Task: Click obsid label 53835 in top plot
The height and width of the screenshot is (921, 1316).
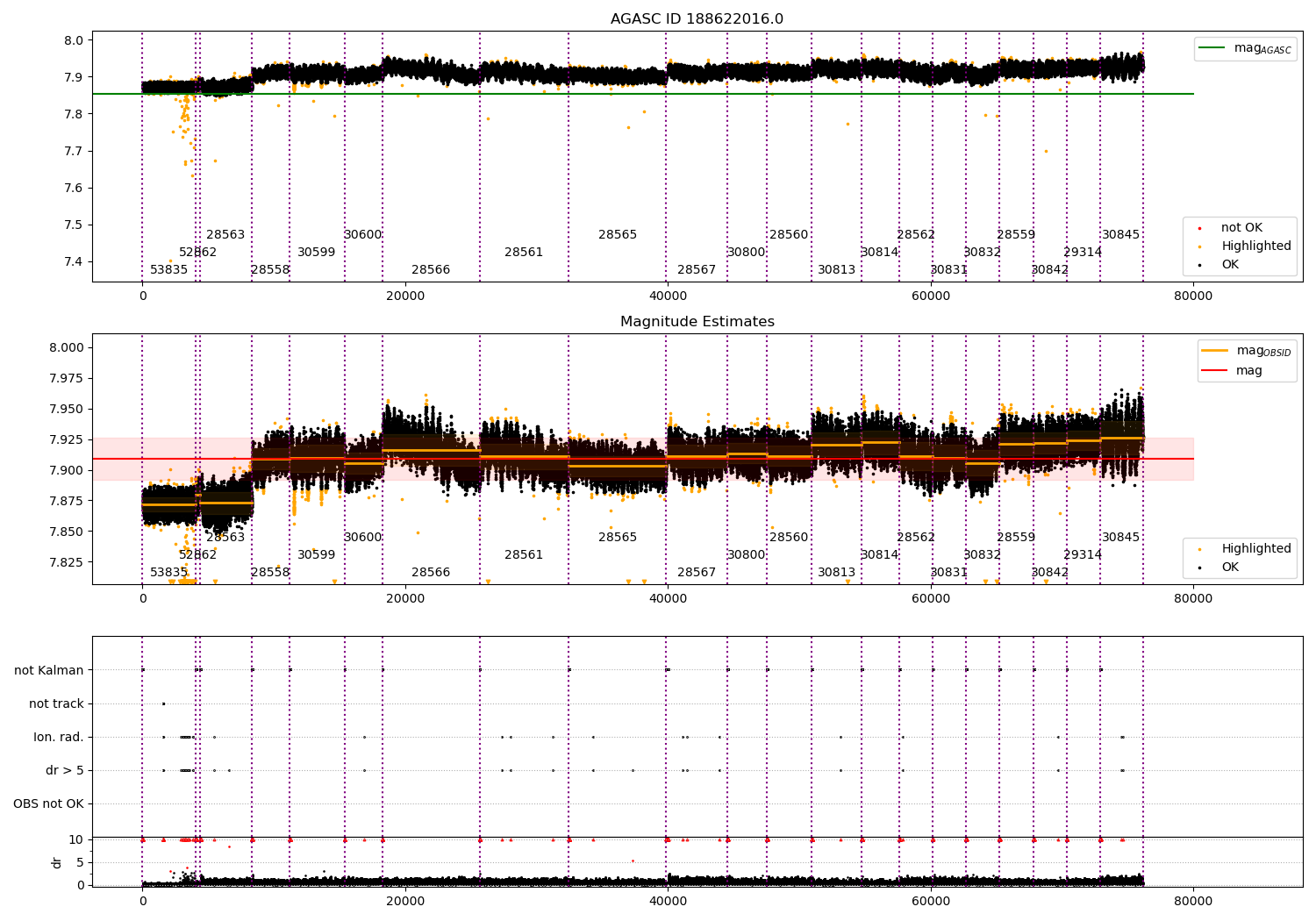Action: point(169,270)
